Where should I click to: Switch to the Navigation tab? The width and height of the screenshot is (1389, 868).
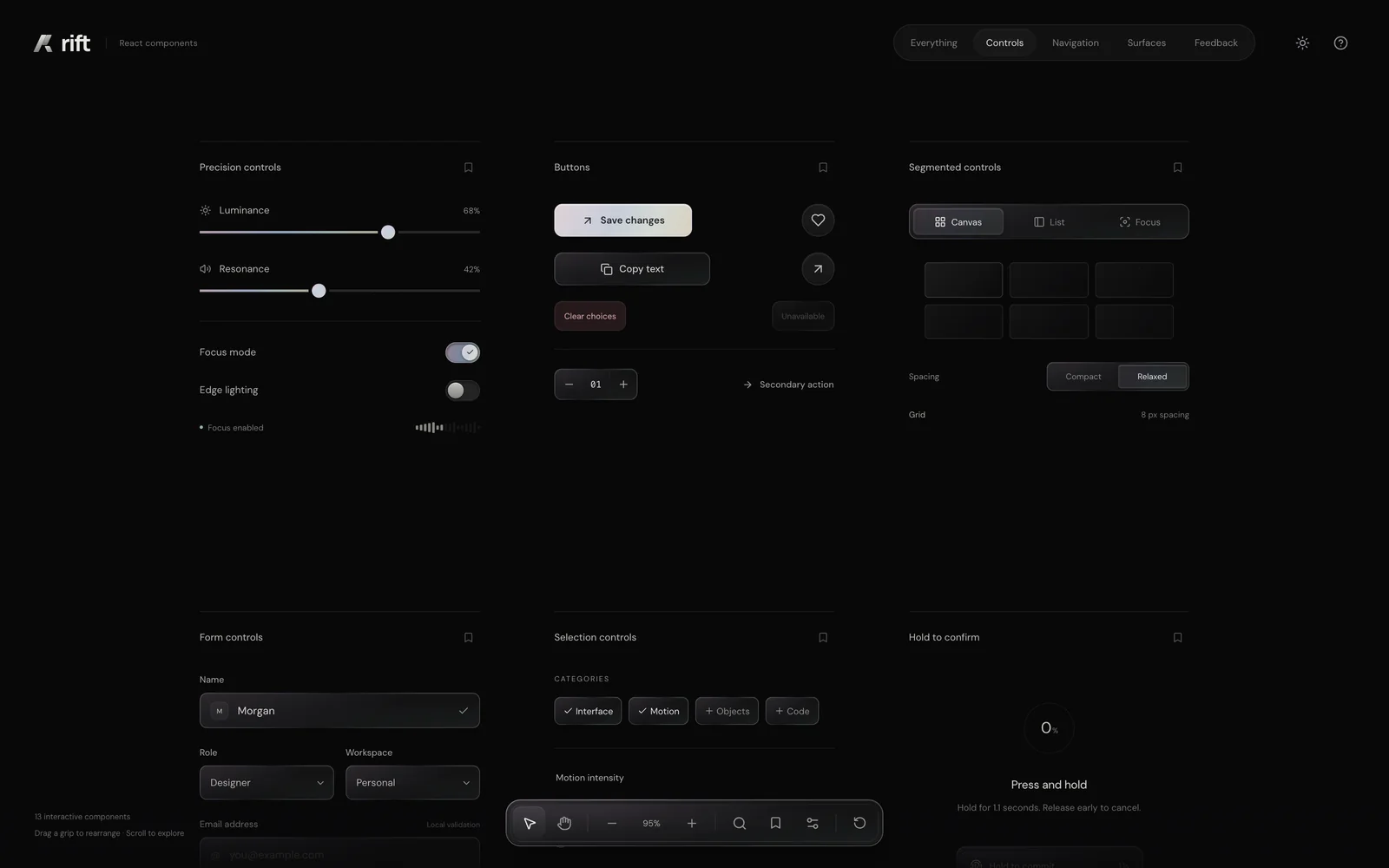(x=1076, y=43)
